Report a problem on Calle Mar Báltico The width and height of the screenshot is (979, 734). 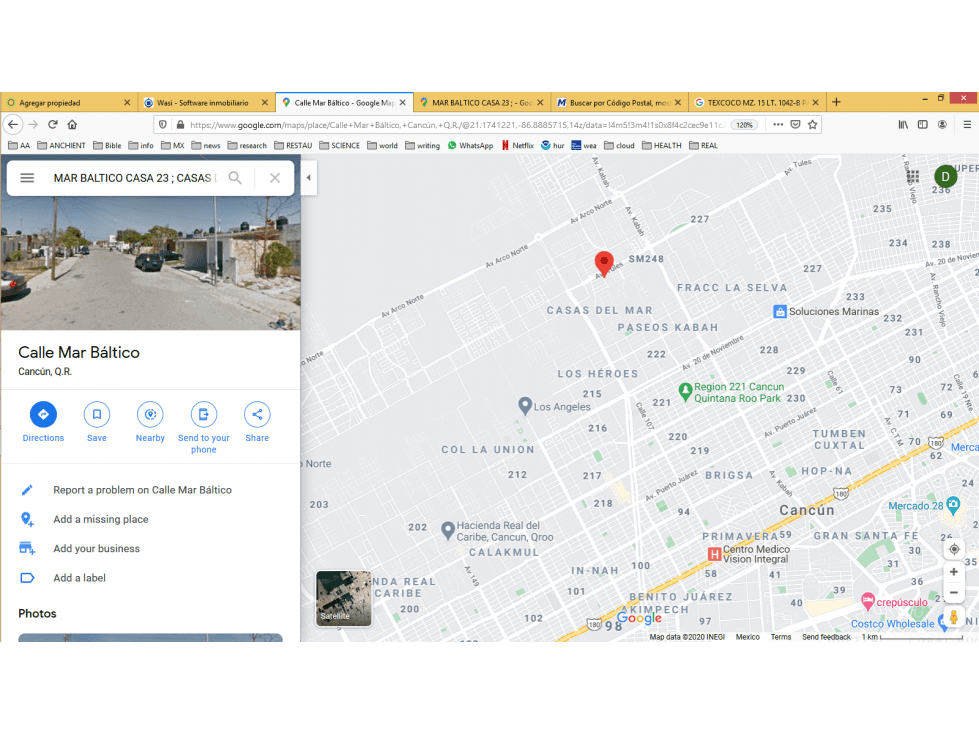click(142, 490)
